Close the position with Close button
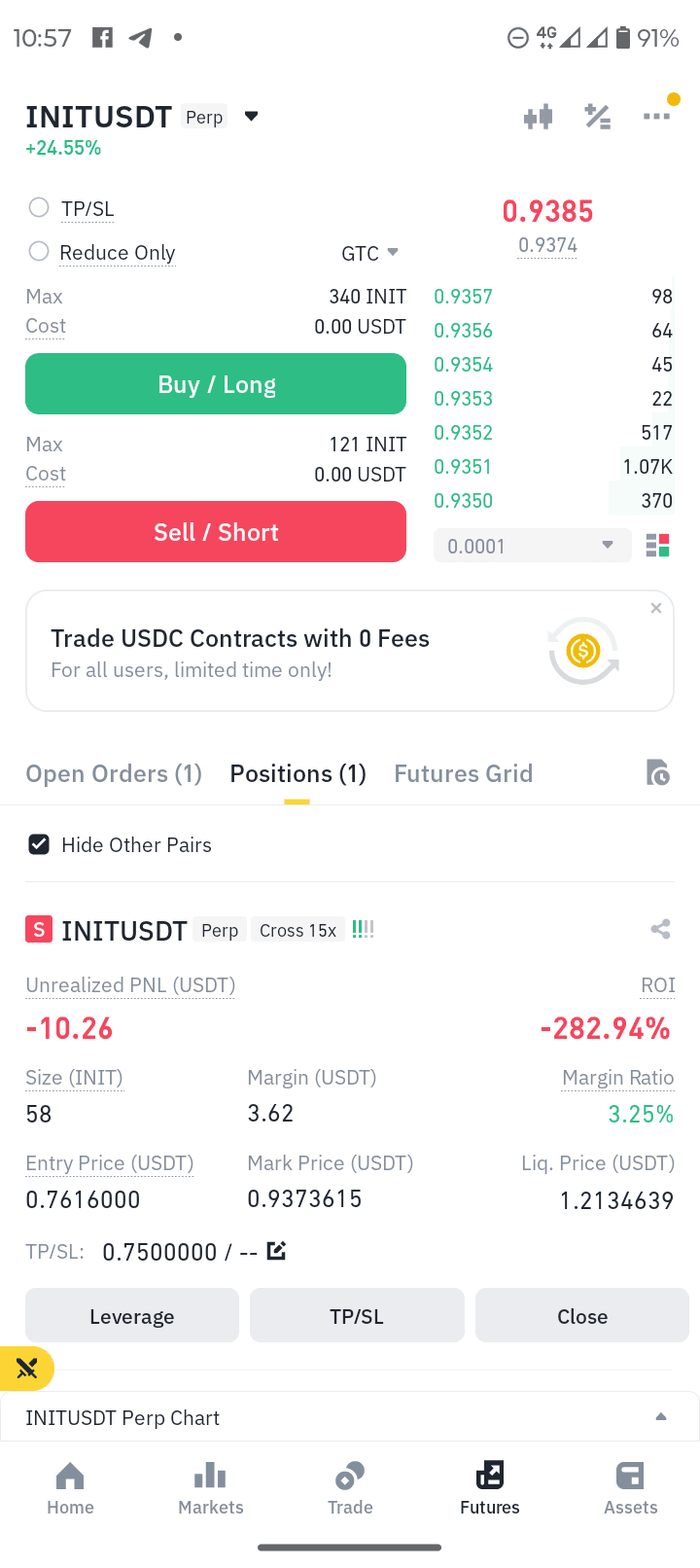This screenshot has width=700, height=1568. click(x=582, y=1316)
